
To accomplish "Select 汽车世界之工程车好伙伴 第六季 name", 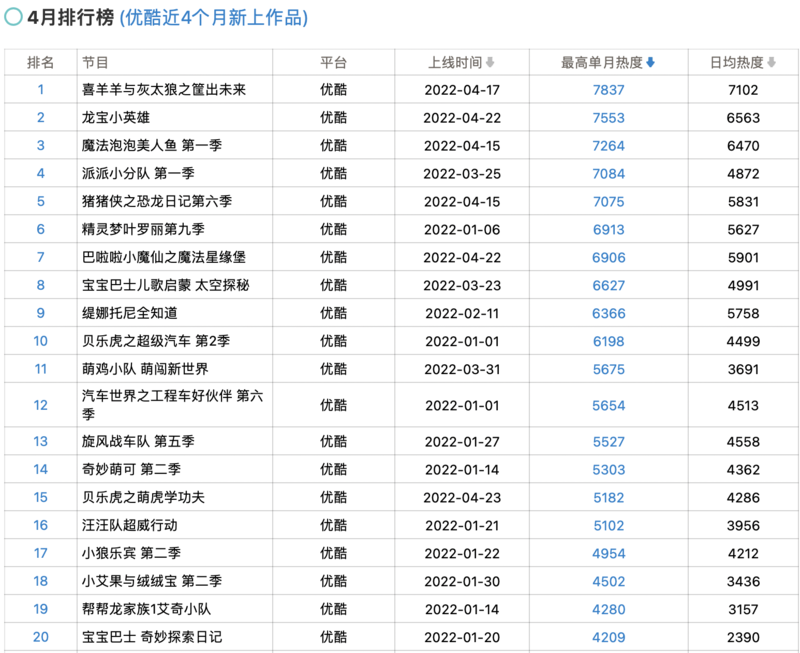I will tap(172, 405).
